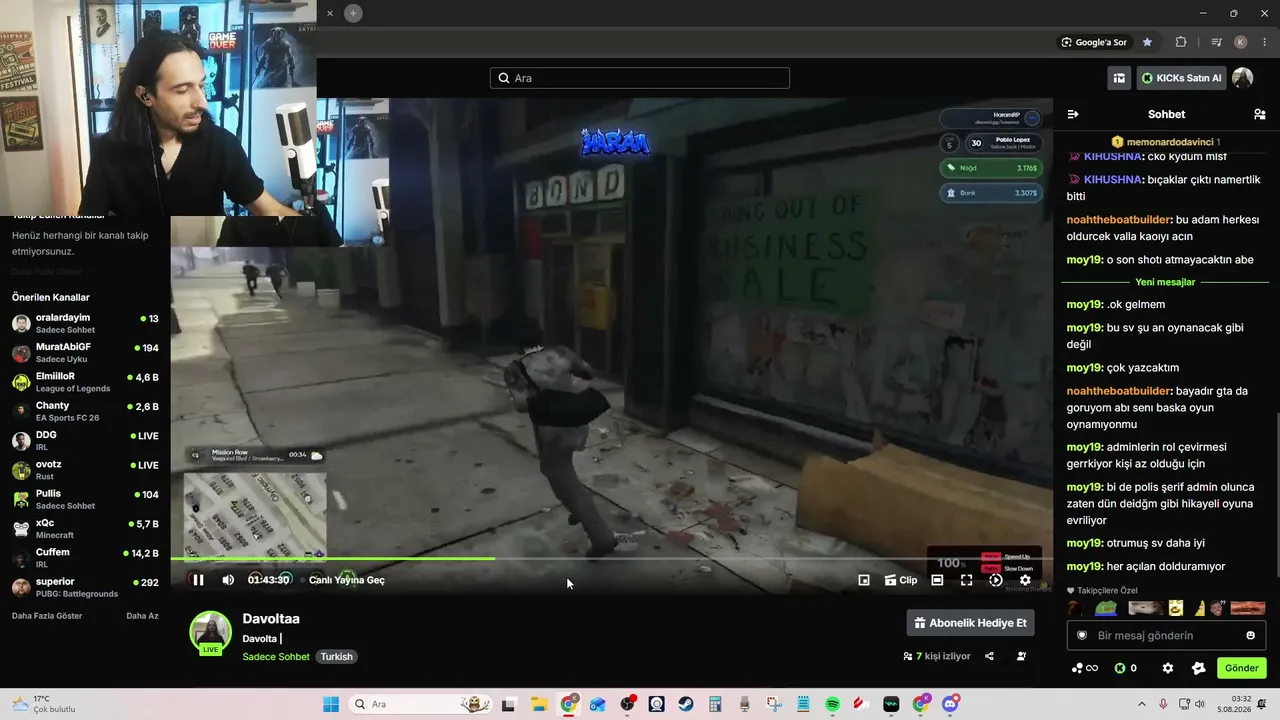Click the Sohbet chat header title
Screen dimensions: 1280x720
[1166, 114]
